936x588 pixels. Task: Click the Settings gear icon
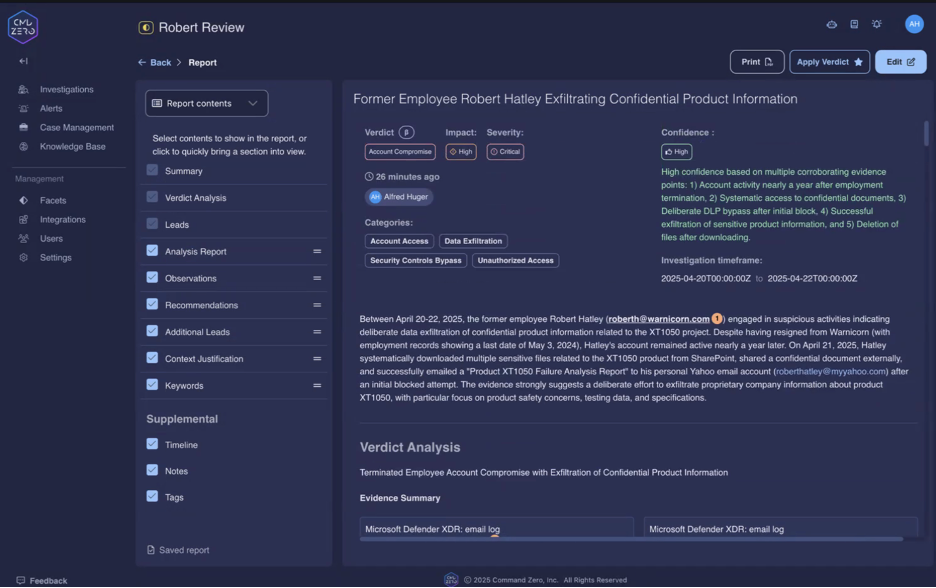(23, 258)
